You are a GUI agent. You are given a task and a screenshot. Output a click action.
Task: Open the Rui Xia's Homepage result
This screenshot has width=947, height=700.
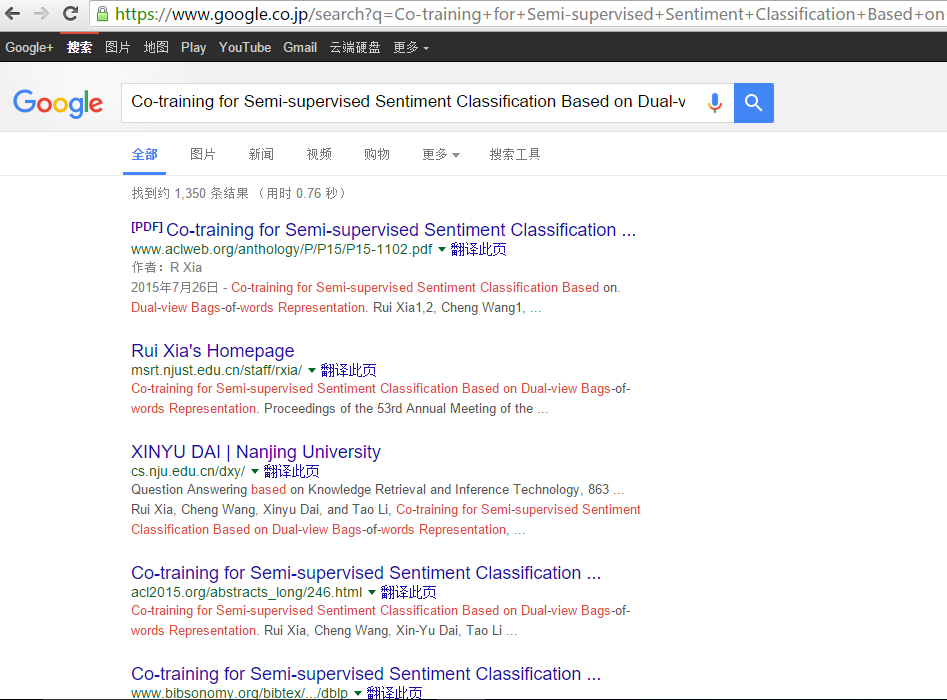click(x=213, y=351)
